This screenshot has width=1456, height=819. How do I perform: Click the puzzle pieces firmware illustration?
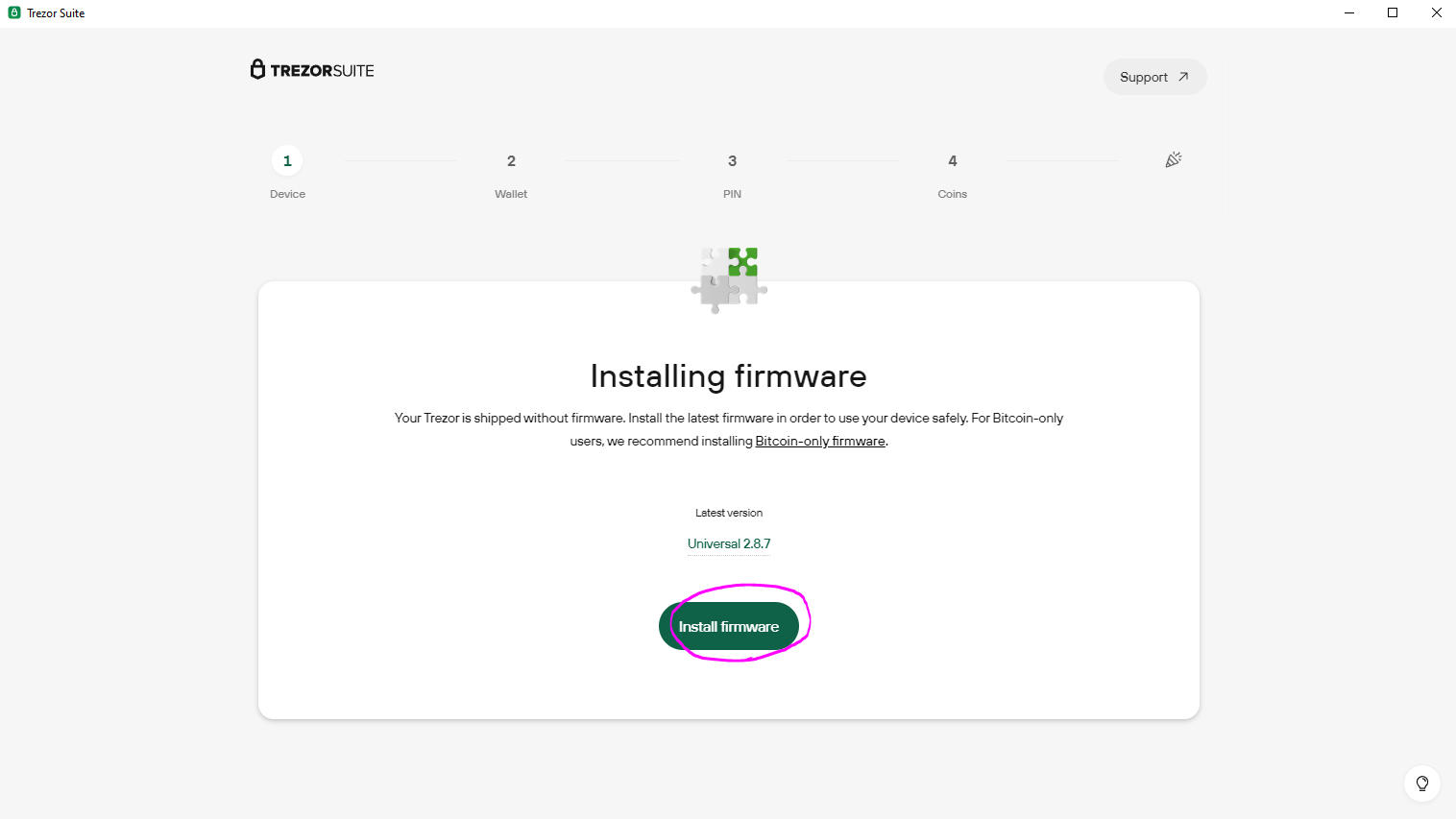729,278
